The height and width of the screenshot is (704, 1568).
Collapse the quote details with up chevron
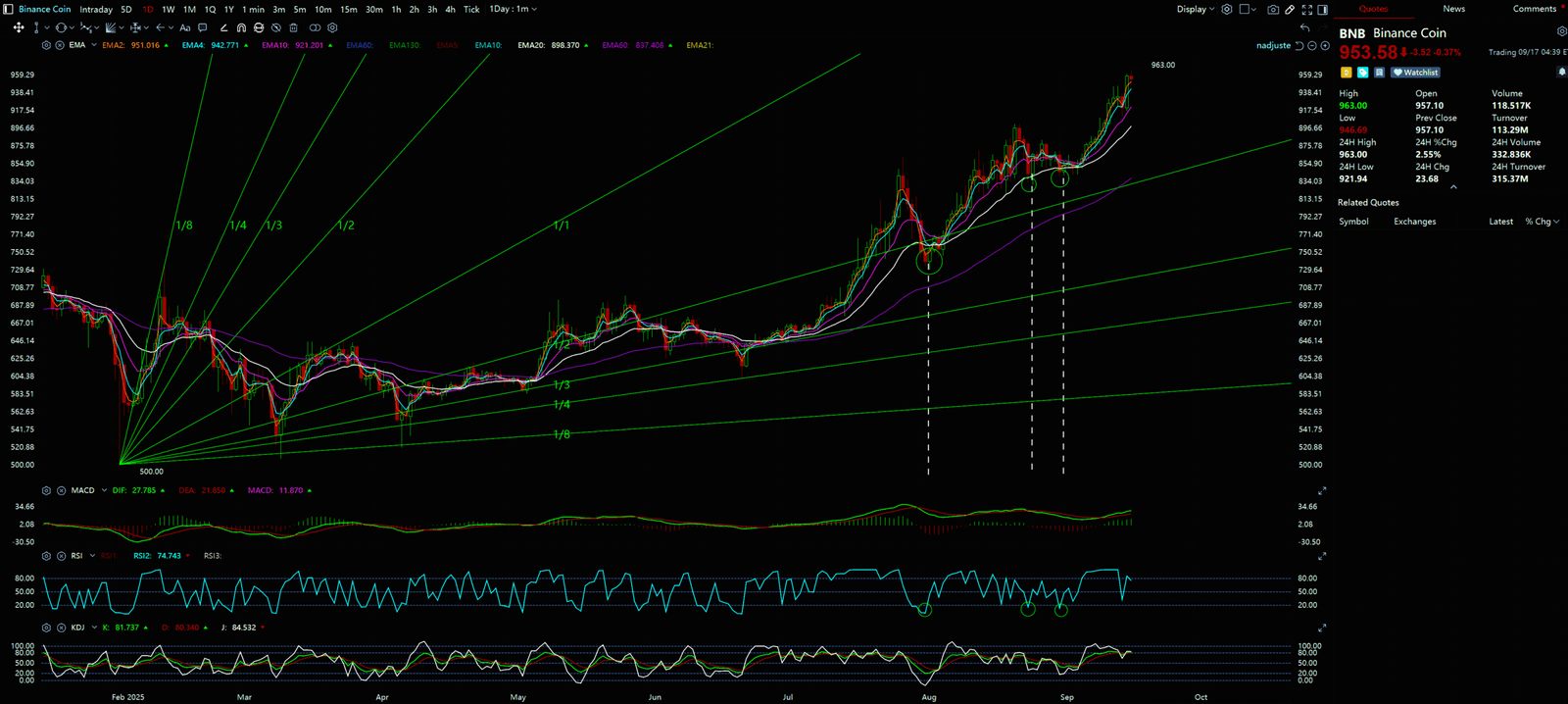(x=1453, y=186)
